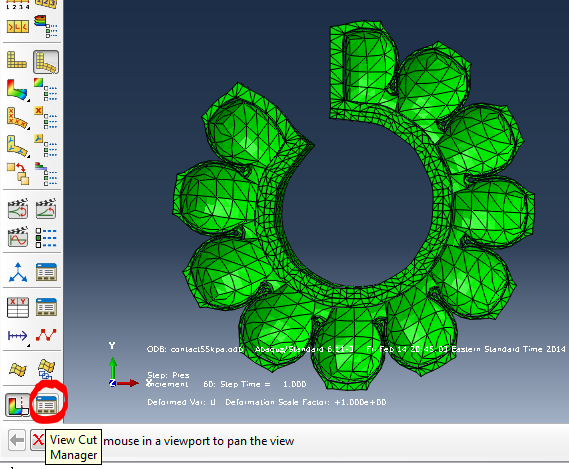Viewport: 569px width, 469px height.
Task: Start Animate Time History
Action: coord(46,208)
